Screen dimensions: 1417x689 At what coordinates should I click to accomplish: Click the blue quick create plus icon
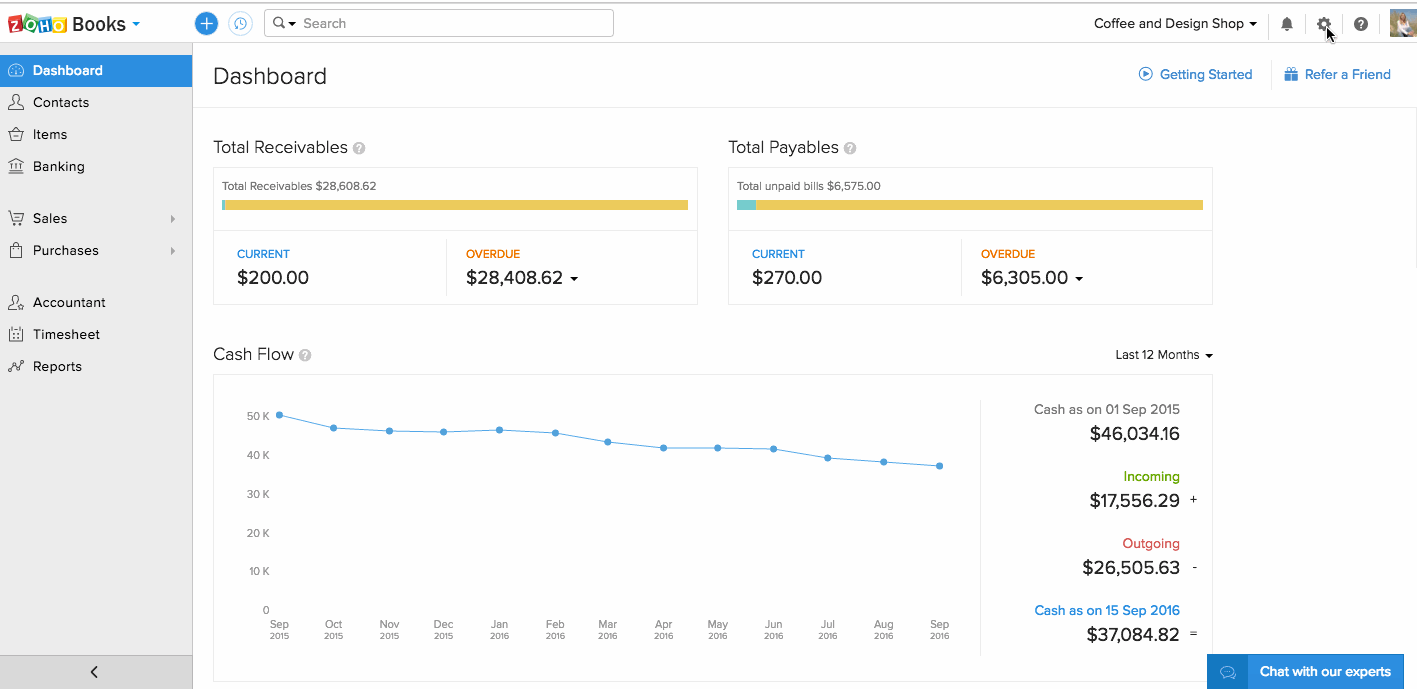[206, 24]
